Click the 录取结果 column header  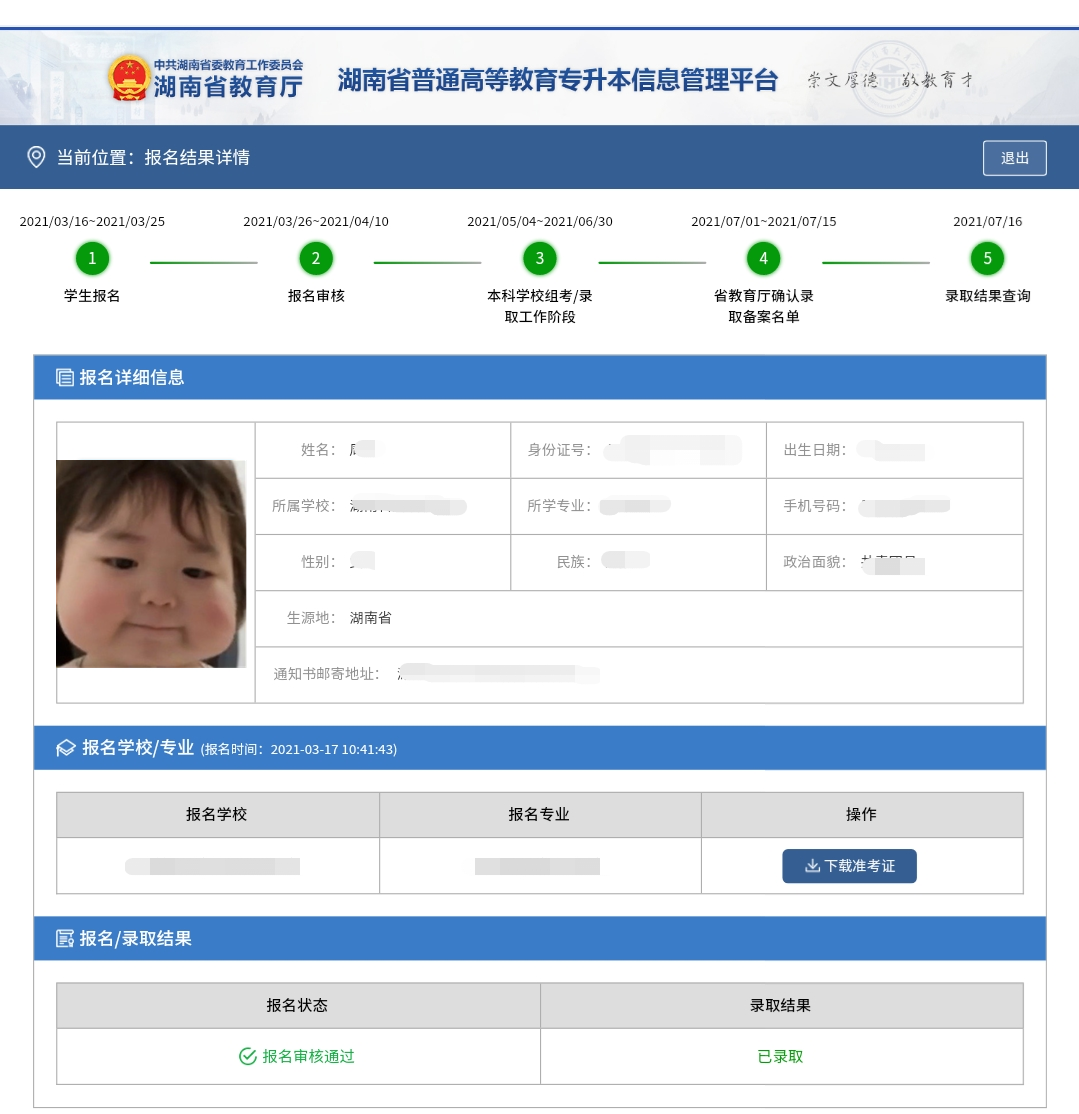tap(781, 1005)
